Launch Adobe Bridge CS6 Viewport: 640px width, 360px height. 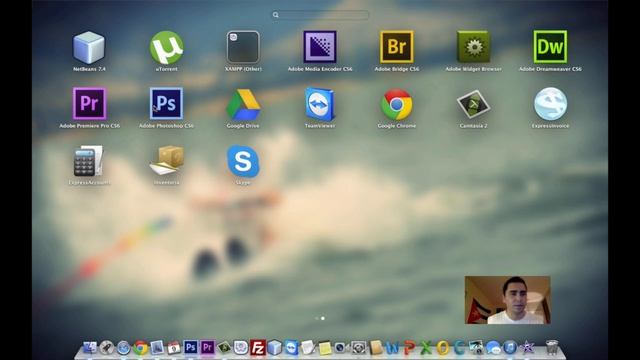[x=397, y=47]
